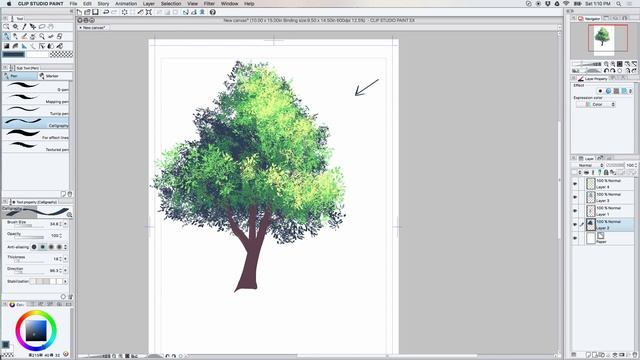Viewport: 640px width, 360px height.
Task: Open Spotlight search in macOS menu bar
Action: [619, 4]
